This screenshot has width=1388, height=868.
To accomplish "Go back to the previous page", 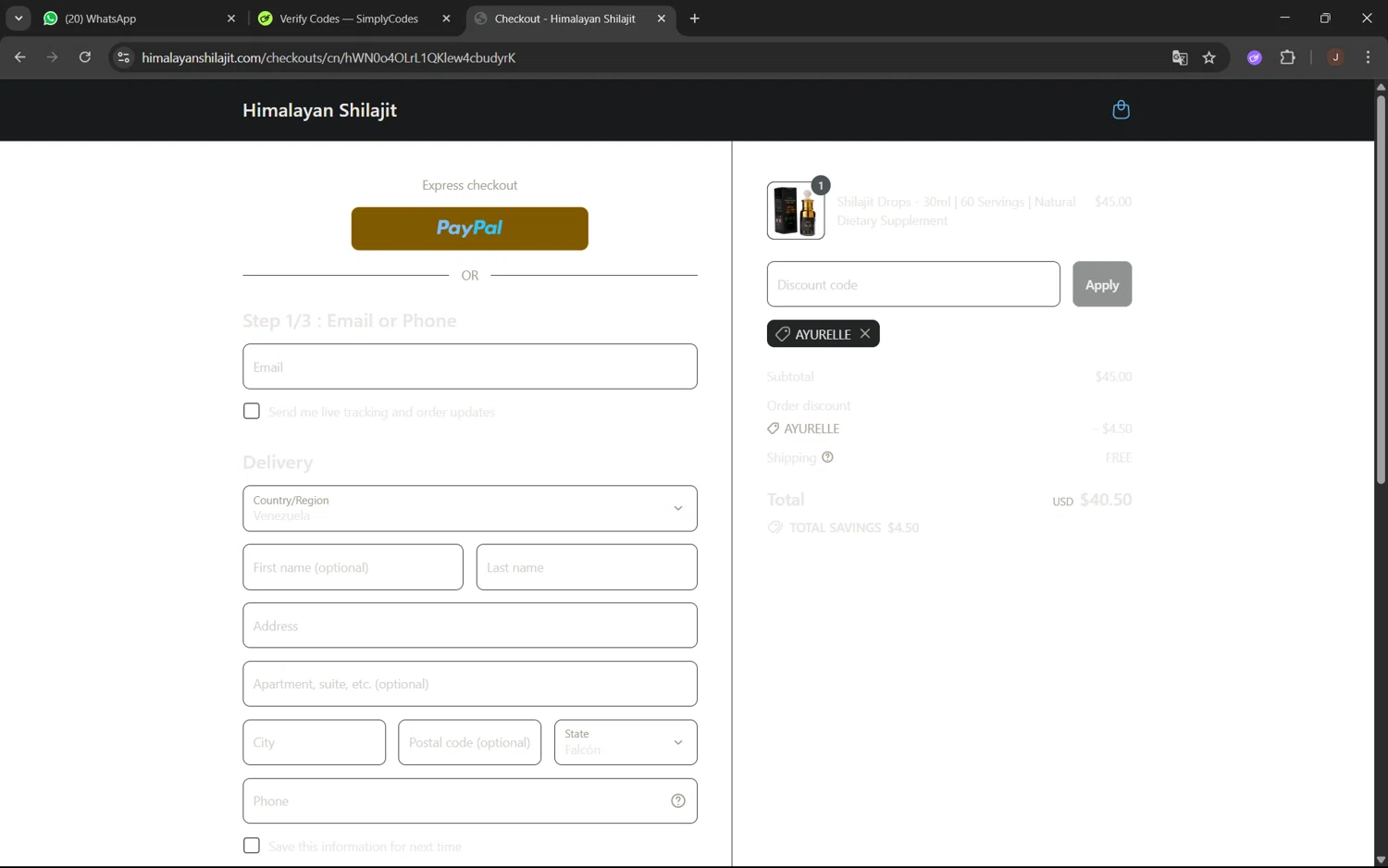I will [x=20, y=57].
